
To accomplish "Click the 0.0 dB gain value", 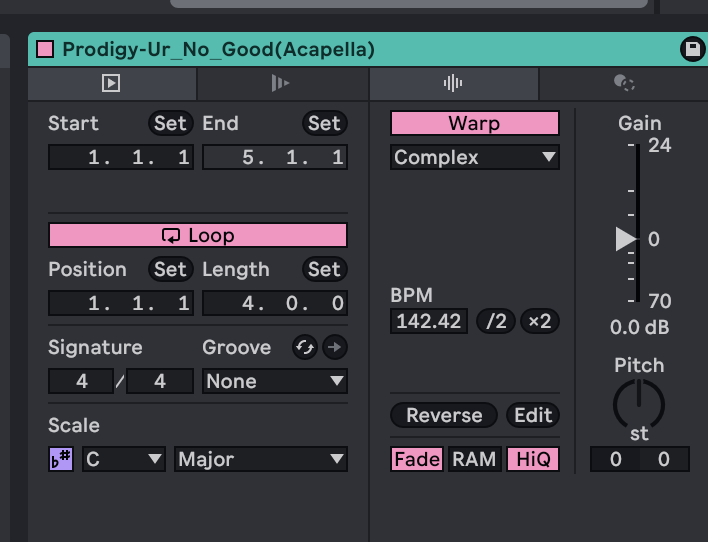I will (x=639, y=327).
